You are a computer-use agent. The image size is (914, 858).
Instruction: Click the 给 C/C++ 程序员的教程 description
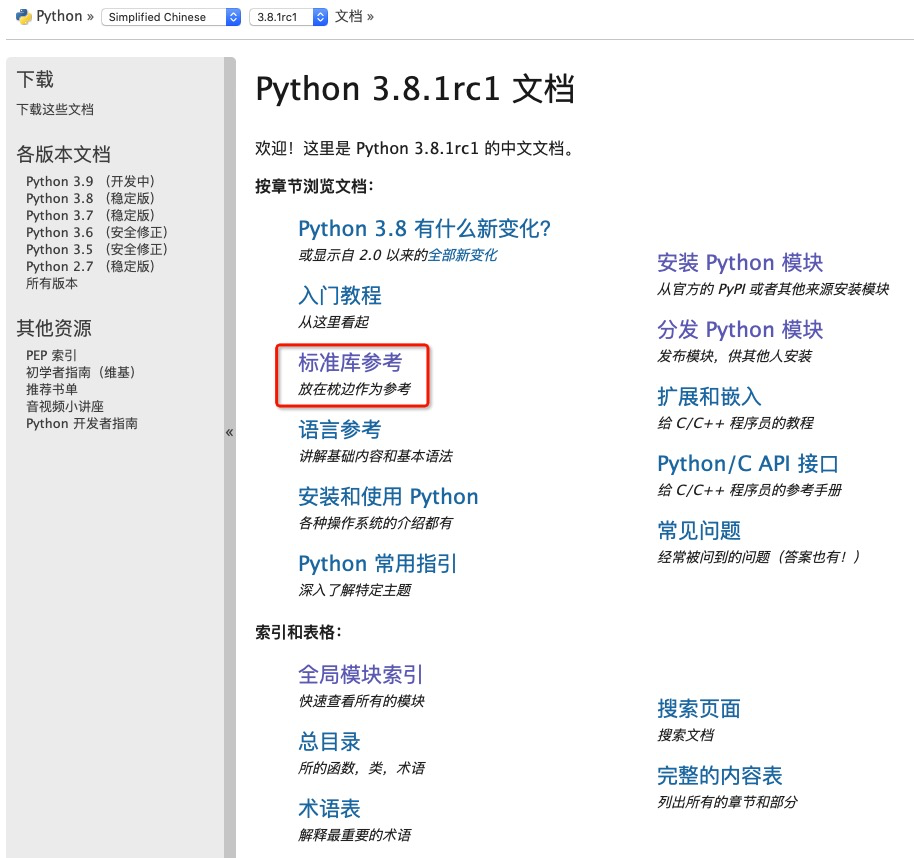735,423
